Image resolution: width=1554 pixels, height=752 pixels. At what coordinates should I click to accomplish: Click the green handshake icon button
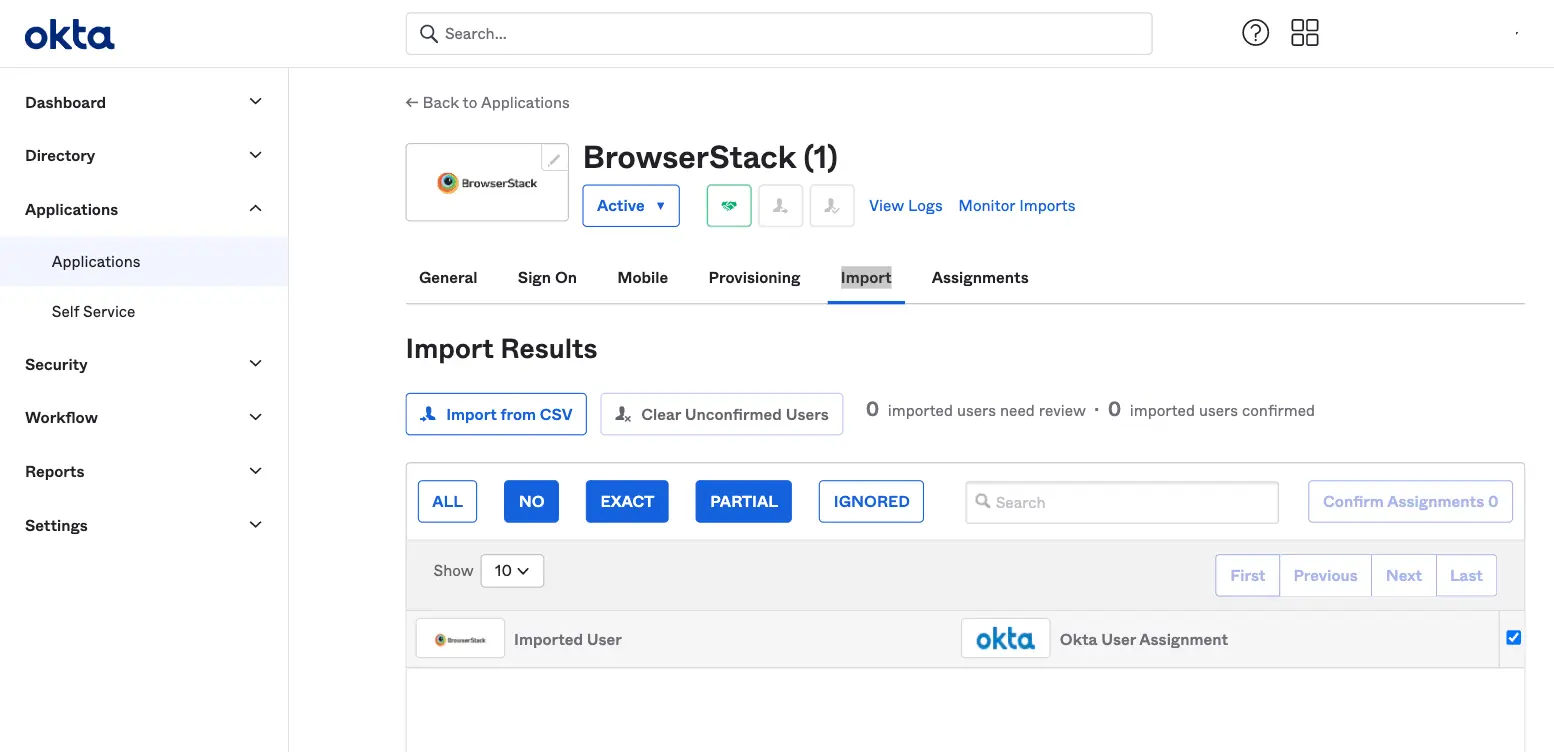[729, 206]
